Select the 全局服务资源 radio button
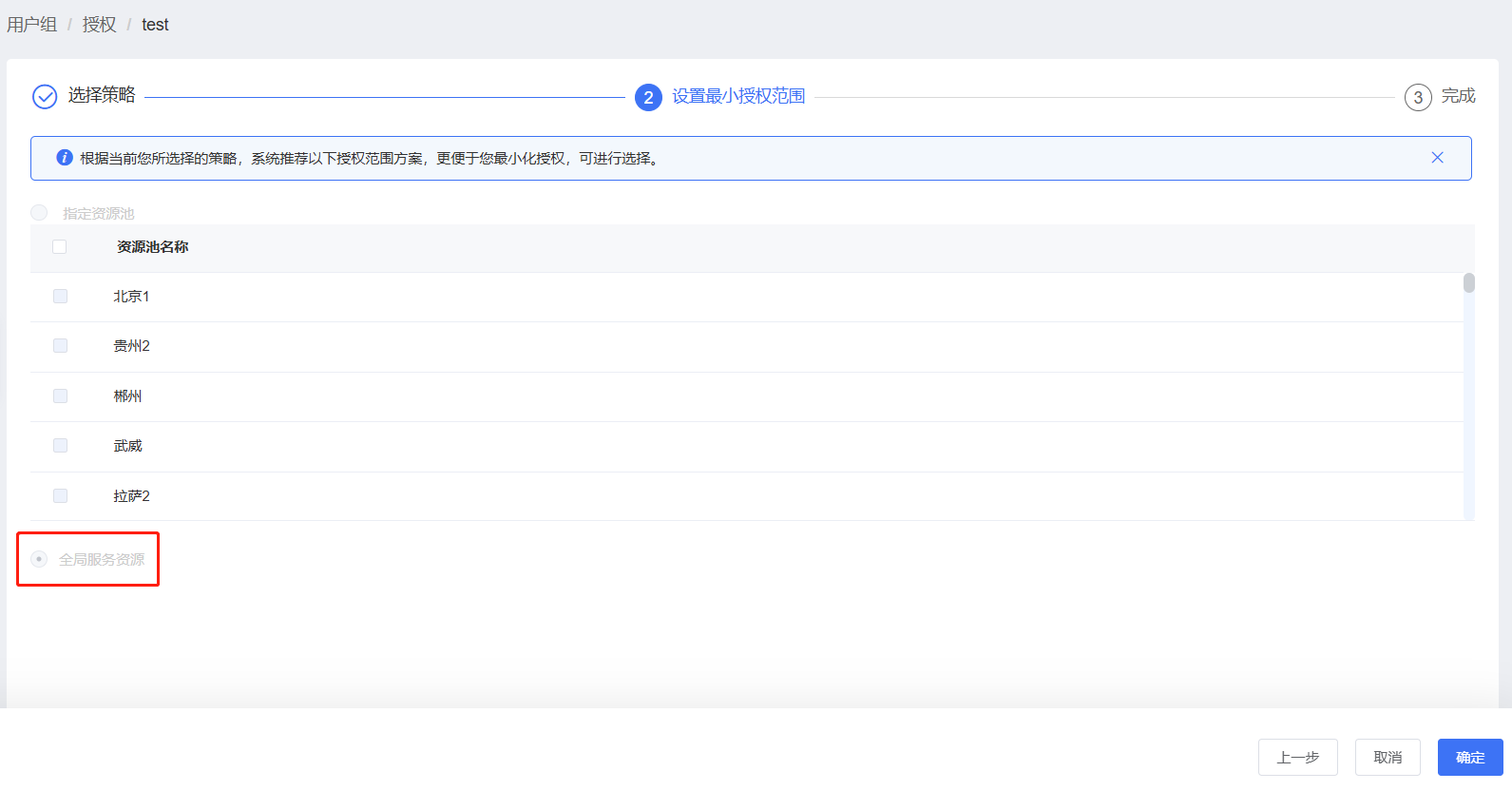 (39, 559)
